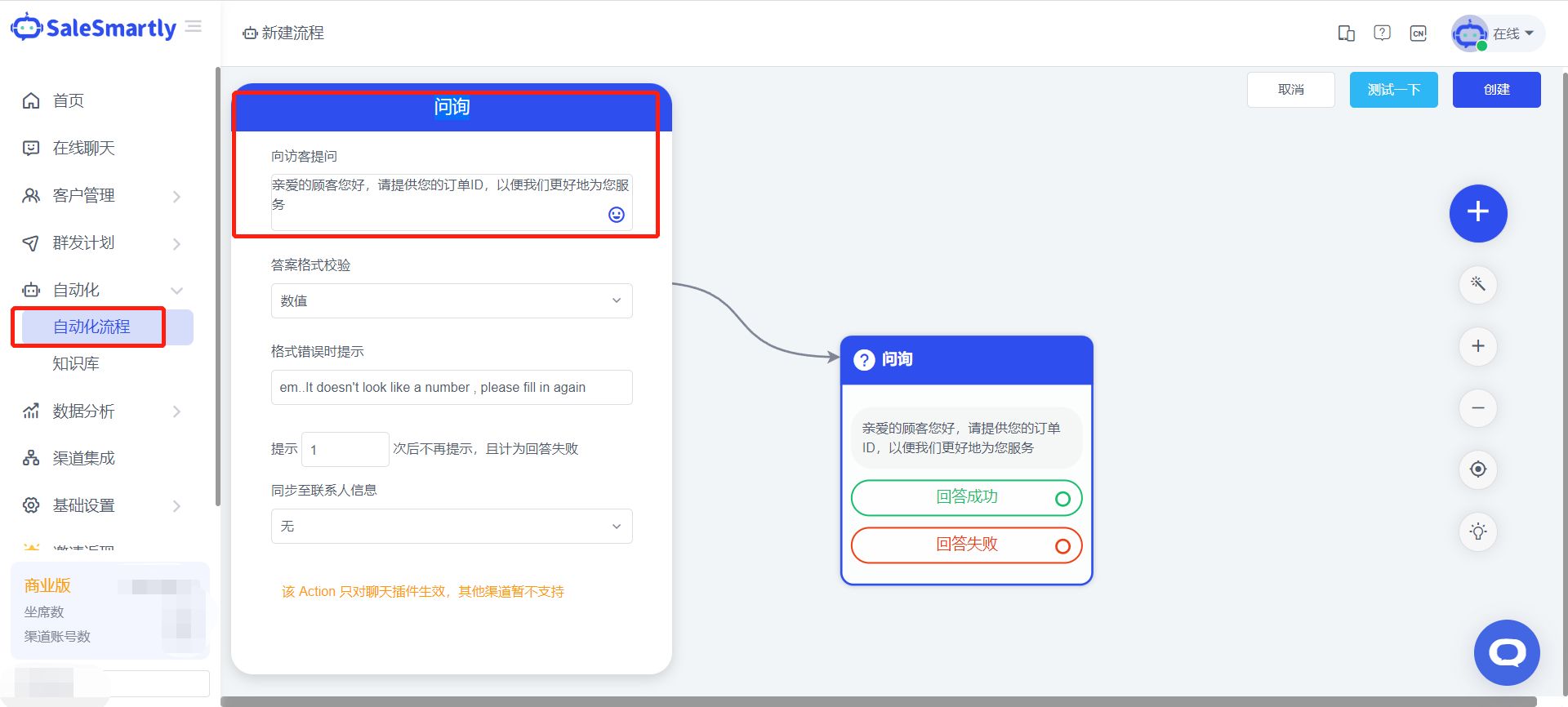Click the 问询 panel title bar
The image size is (1568, 707).
(x=452, y=107)
